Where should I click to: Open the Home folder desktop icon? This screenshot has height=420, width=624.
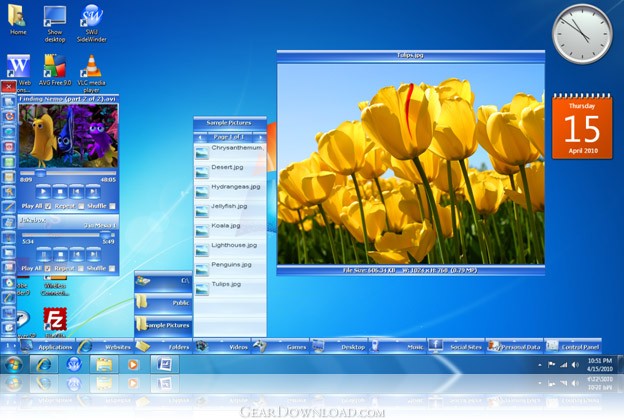click(x=18, y=20)
